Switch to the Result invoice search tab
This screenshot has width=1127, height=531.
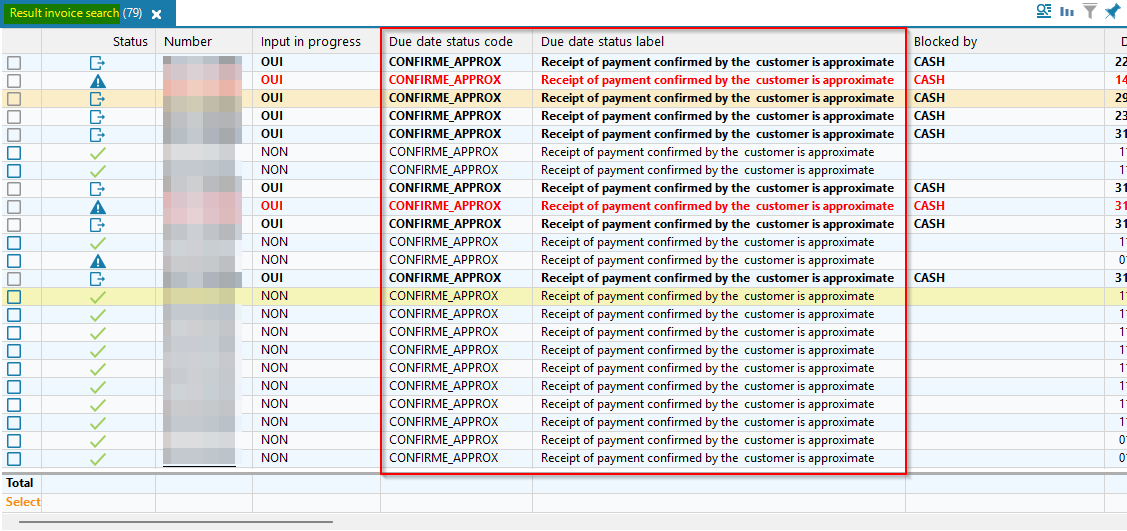point(64,13)
